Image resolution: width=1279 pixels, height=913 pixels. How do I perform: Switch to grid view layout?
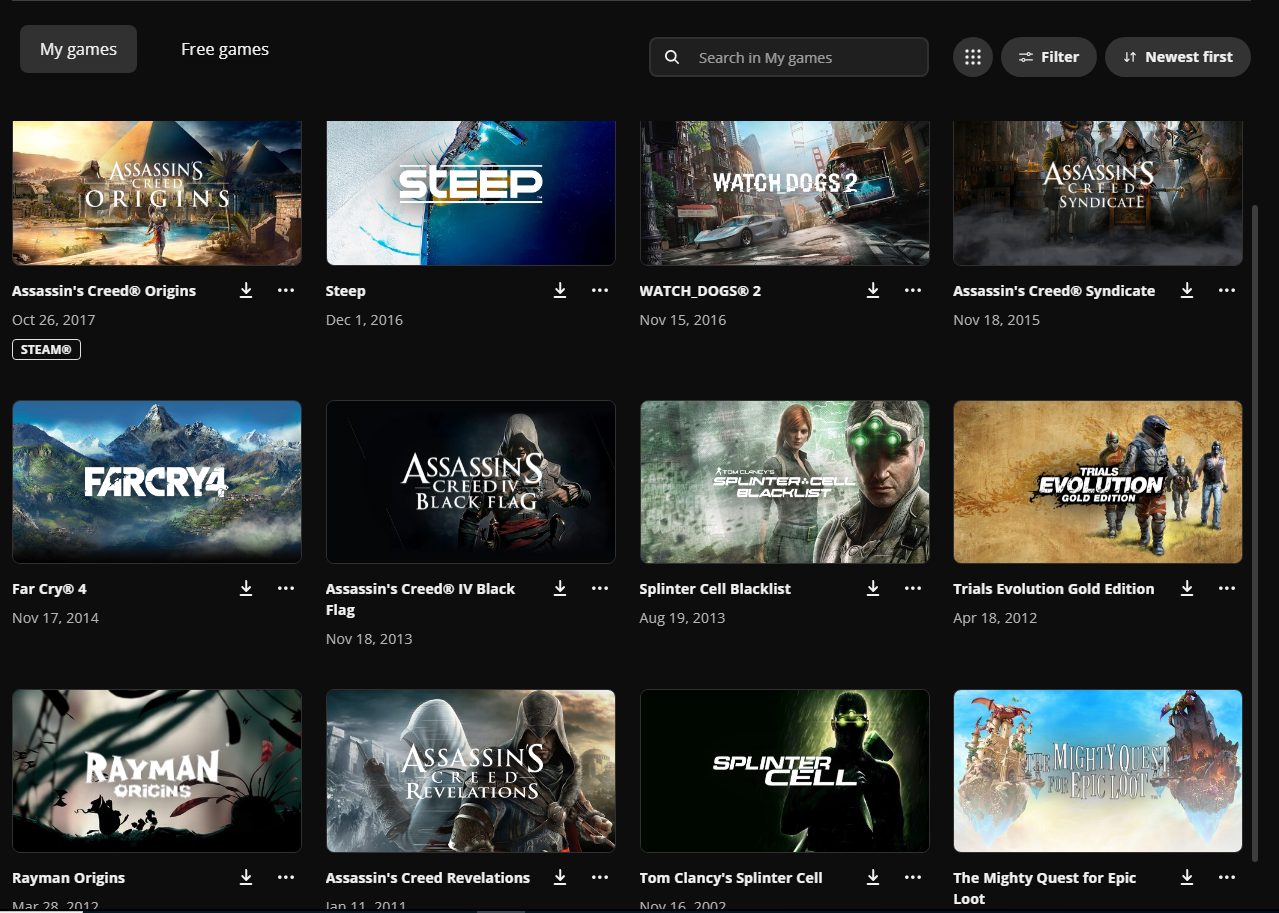973,57
